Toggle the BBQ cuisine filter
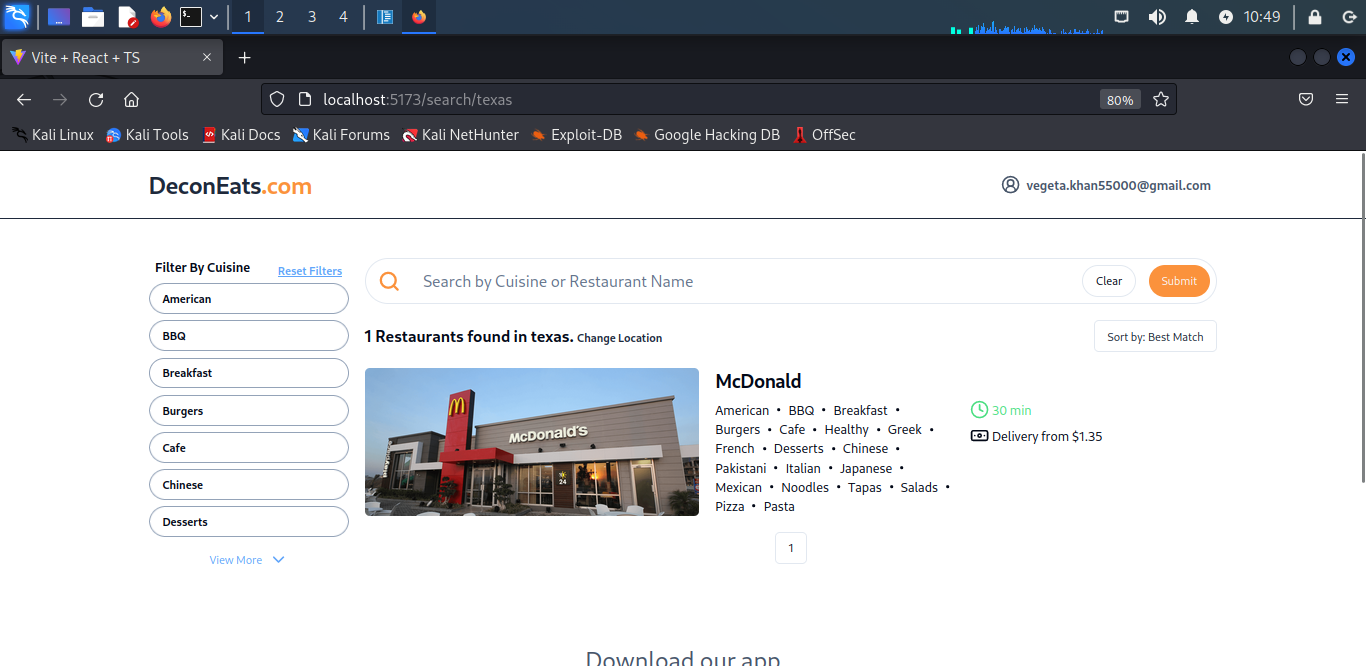Image resolution: width=1366 pixels, height=666 pixels. tap(248, 335)
